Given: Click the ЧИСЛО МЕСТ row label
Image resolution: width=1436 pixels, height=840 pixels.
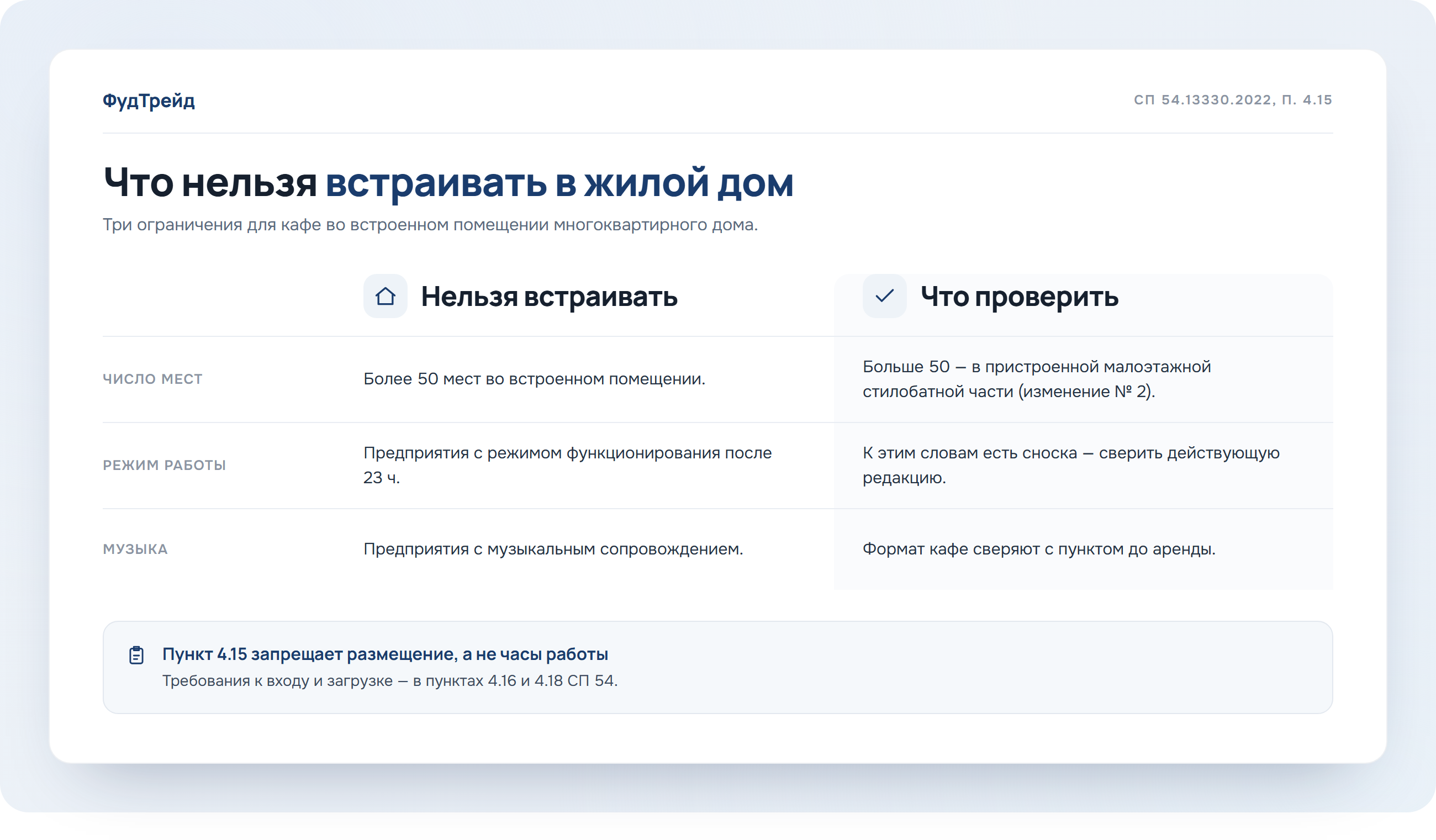Looking at the screenshot, I should (x=153, y=379).
